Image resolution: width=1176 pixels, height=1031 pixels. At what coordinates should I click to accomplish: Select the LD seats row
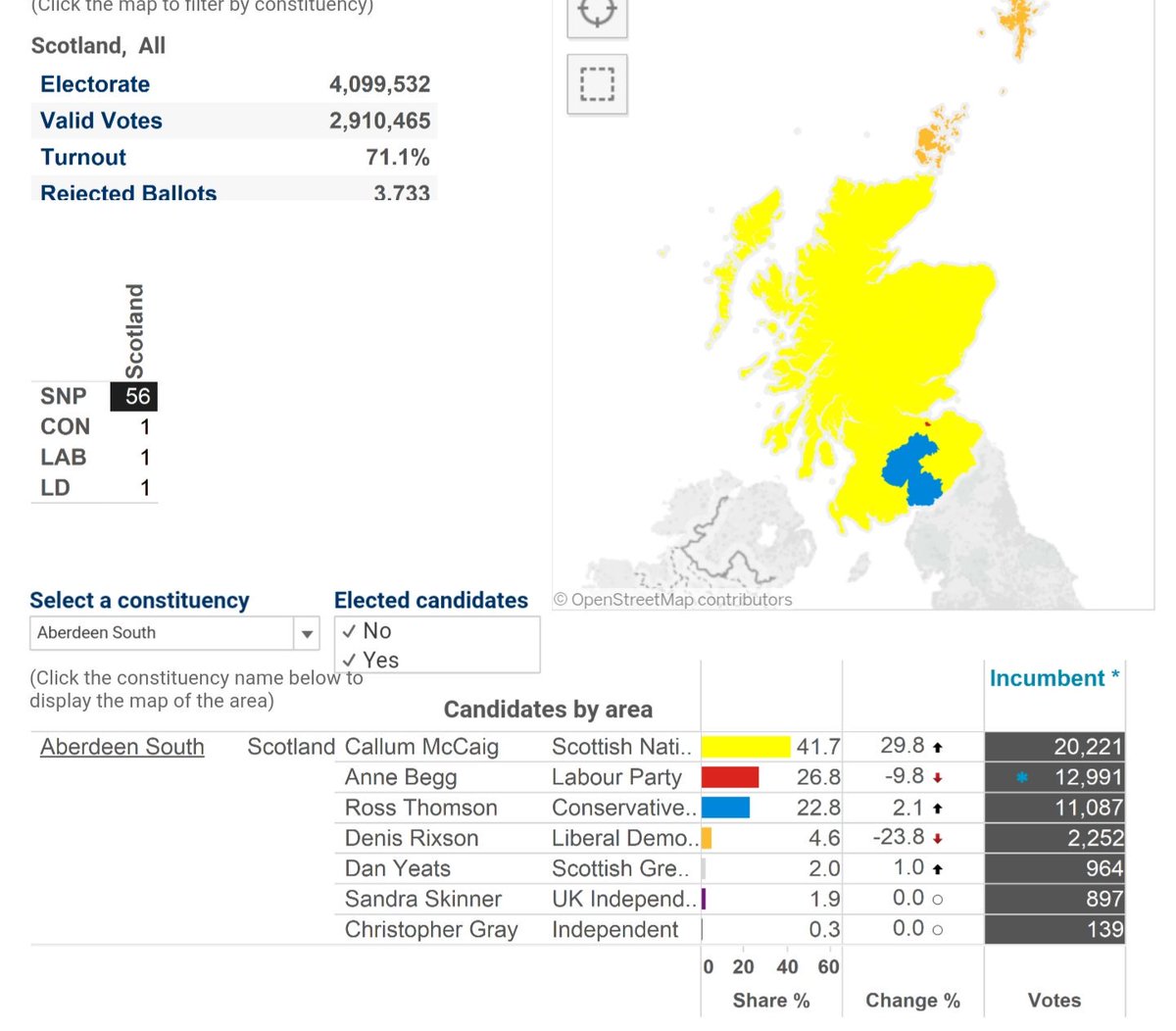[x=94, y=487]
